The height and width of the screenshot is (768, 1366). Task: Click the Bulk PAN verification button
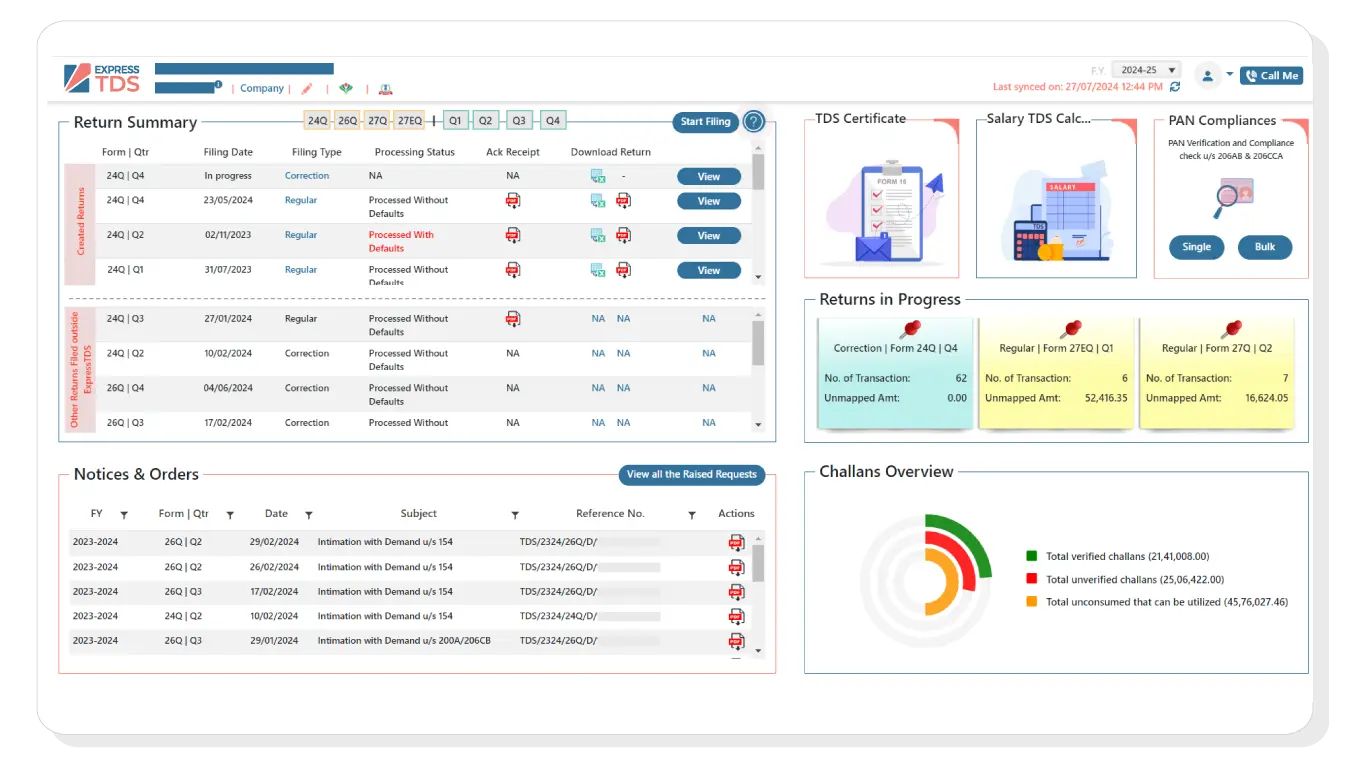[x=1265, y=247]
